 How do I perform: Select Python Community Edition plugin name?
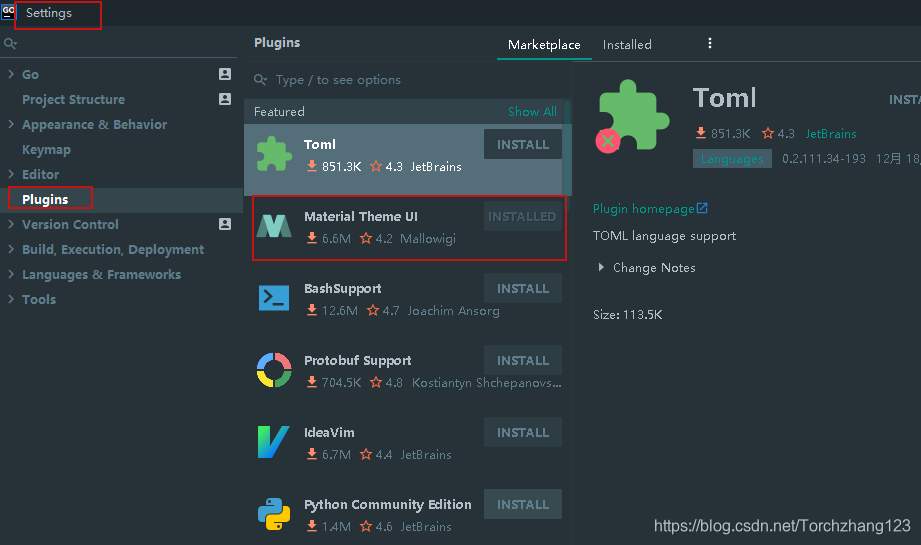click(x=388, y=504)
